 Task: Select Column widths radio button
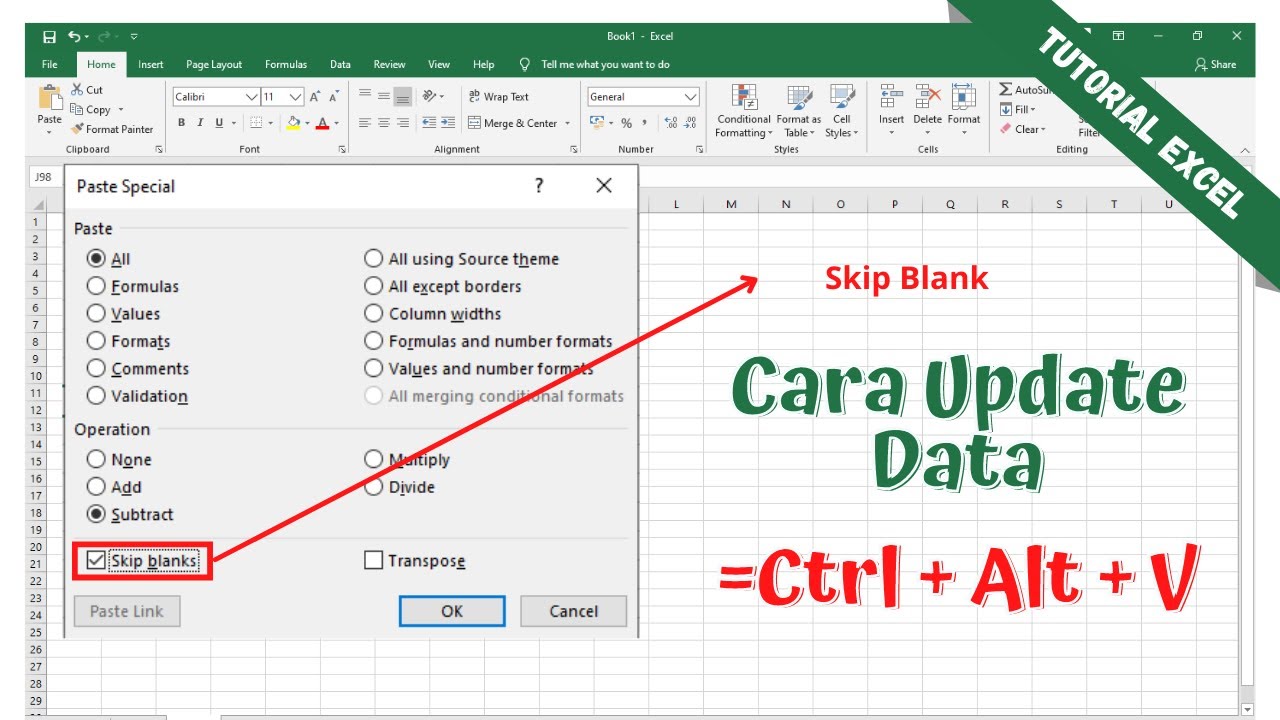point(373,314)
